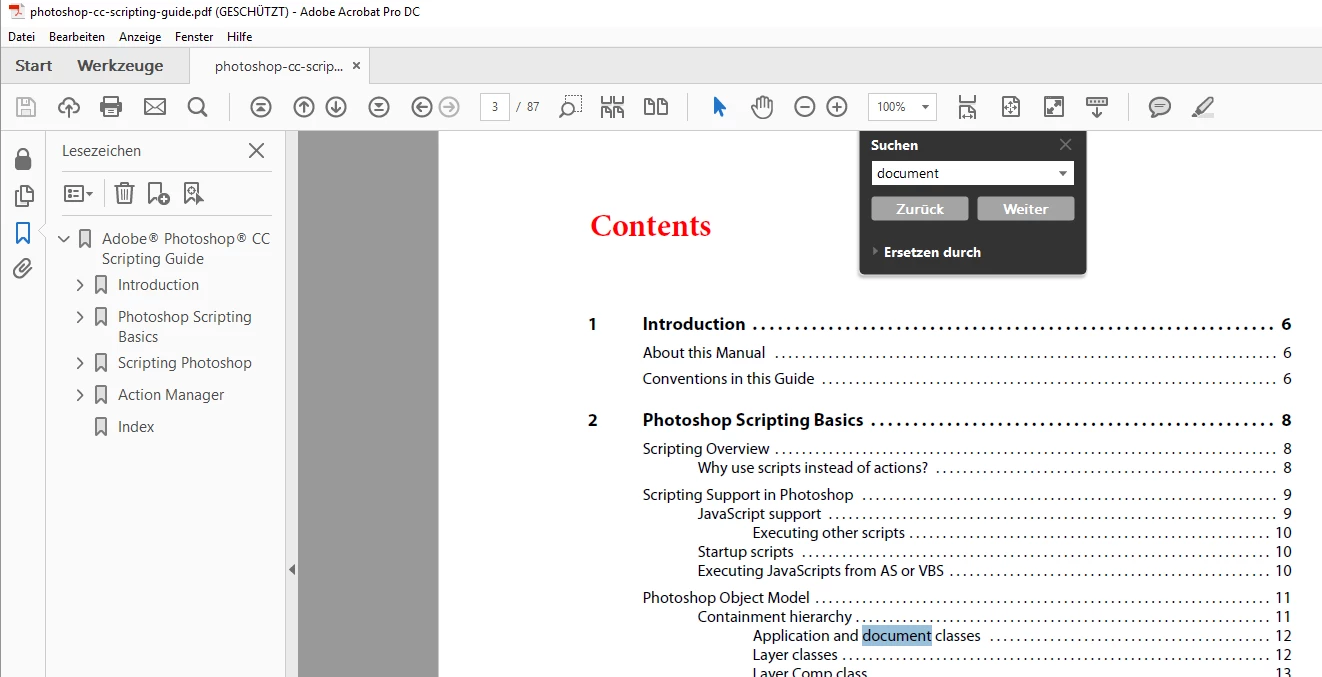Go to next page with down arrow
Viewport: 1322px width, 677px height.
336,107
